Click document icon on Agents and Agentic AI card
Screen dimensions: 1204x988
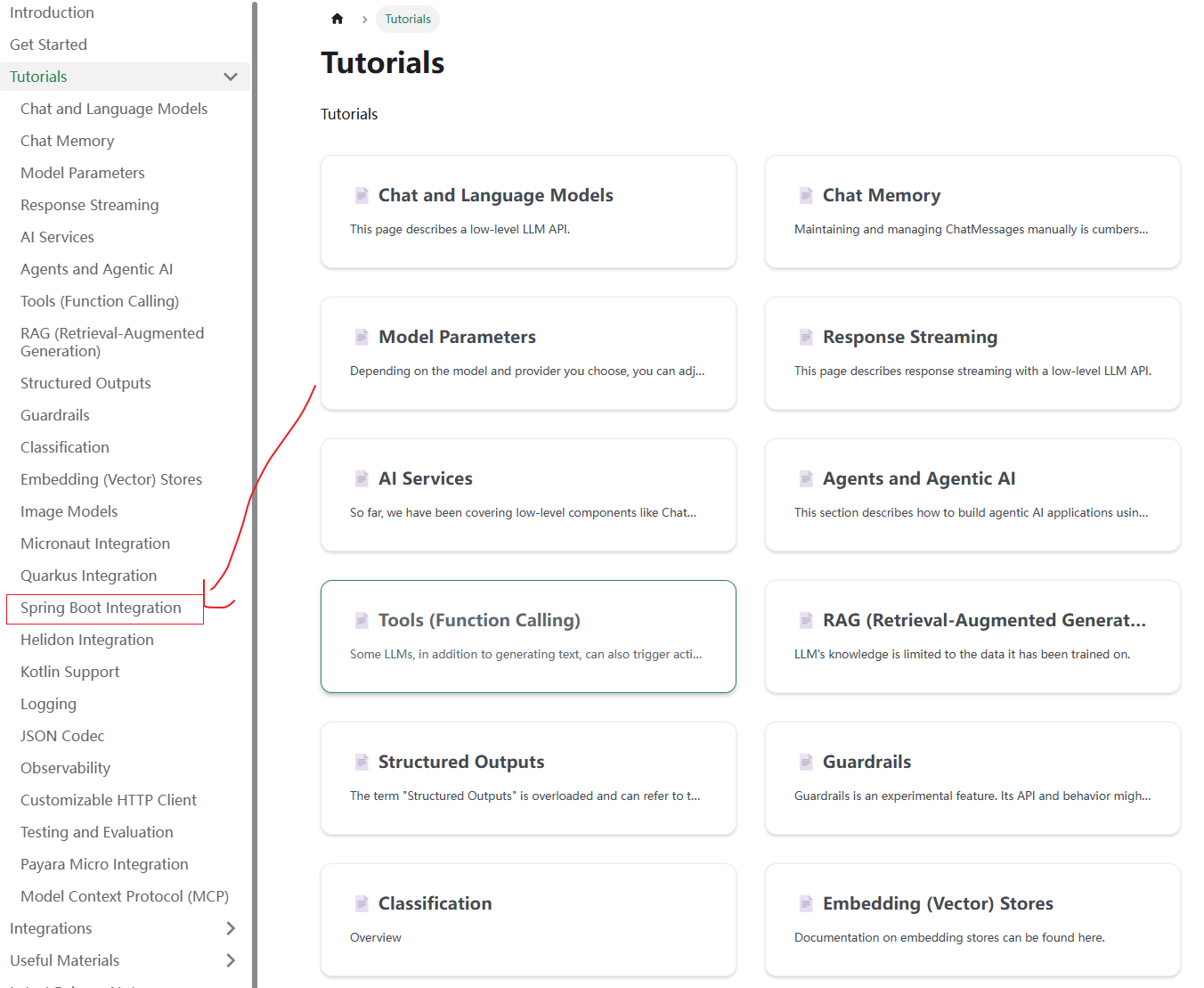coord(806,478)
